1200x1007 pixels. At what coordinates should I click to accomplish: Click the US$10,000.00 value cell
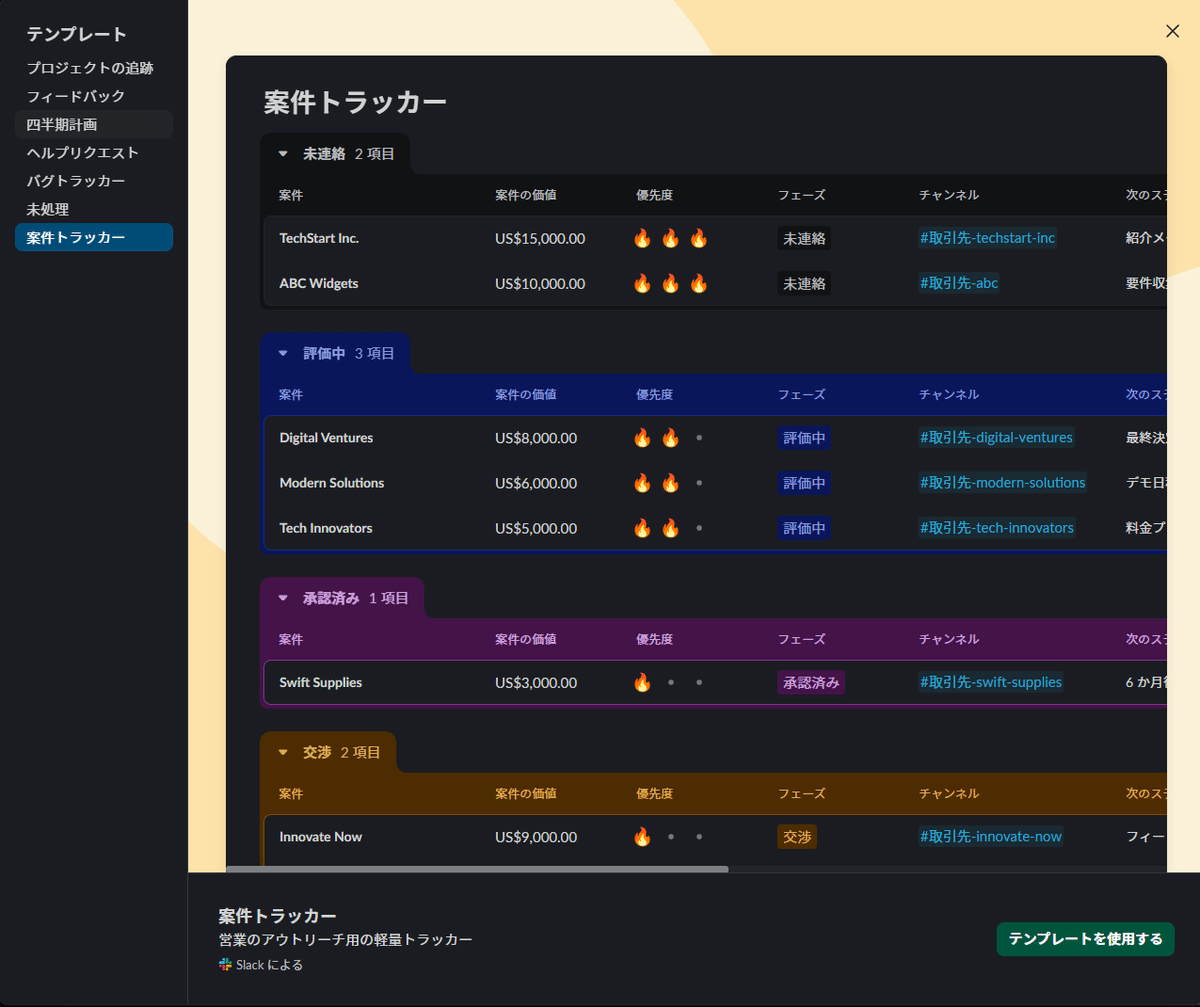coord(540,283)
